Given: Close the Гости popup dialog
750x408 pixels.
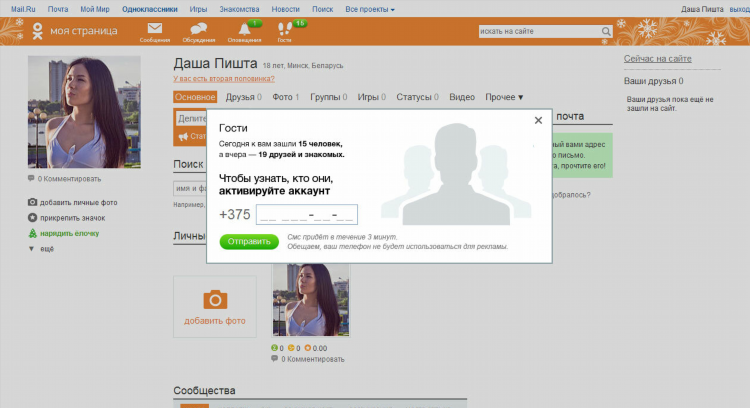Looking at the screenshot, I should tap(538, 121).
